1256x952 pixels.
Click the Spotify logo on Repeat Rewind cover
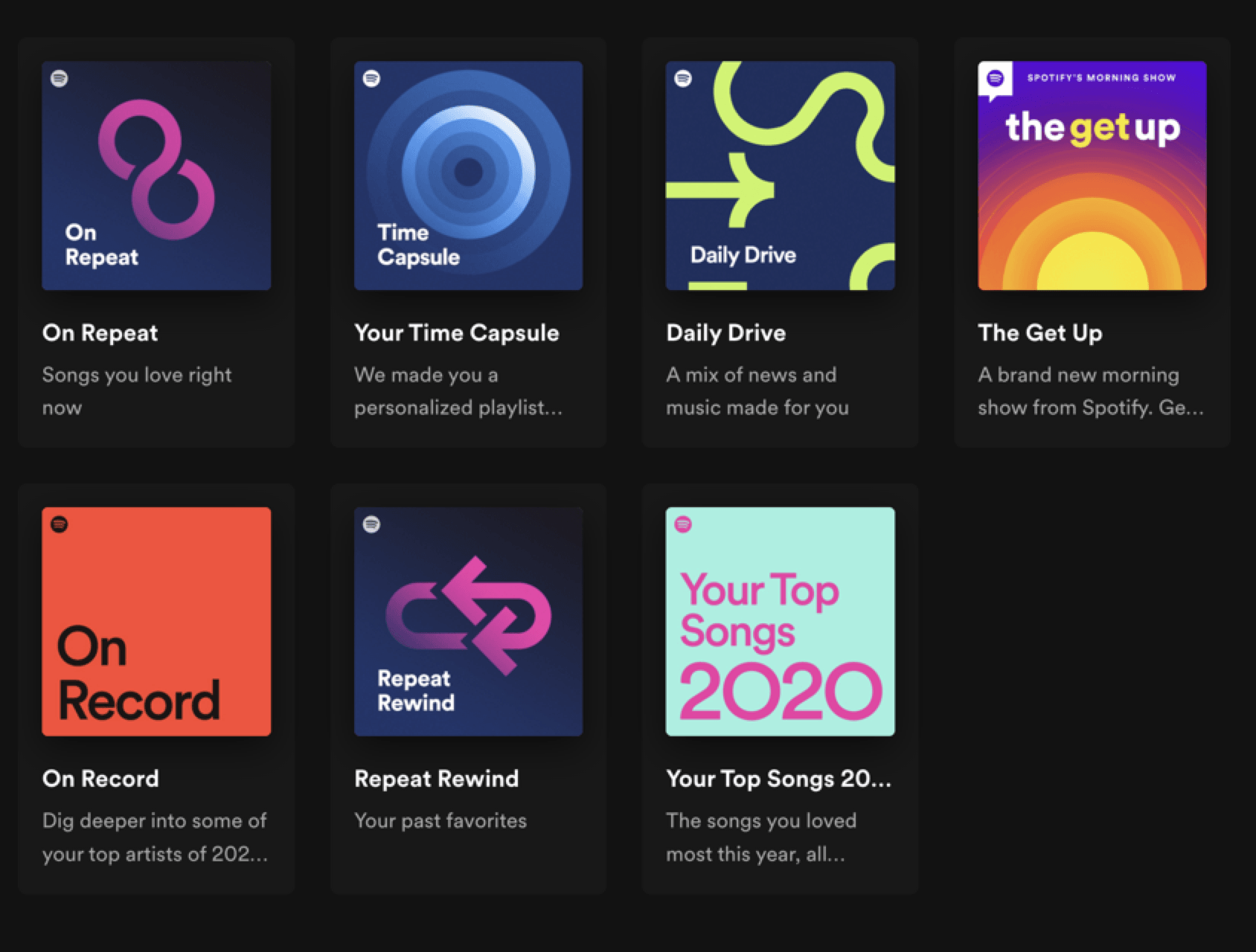(x=371, y=524)
